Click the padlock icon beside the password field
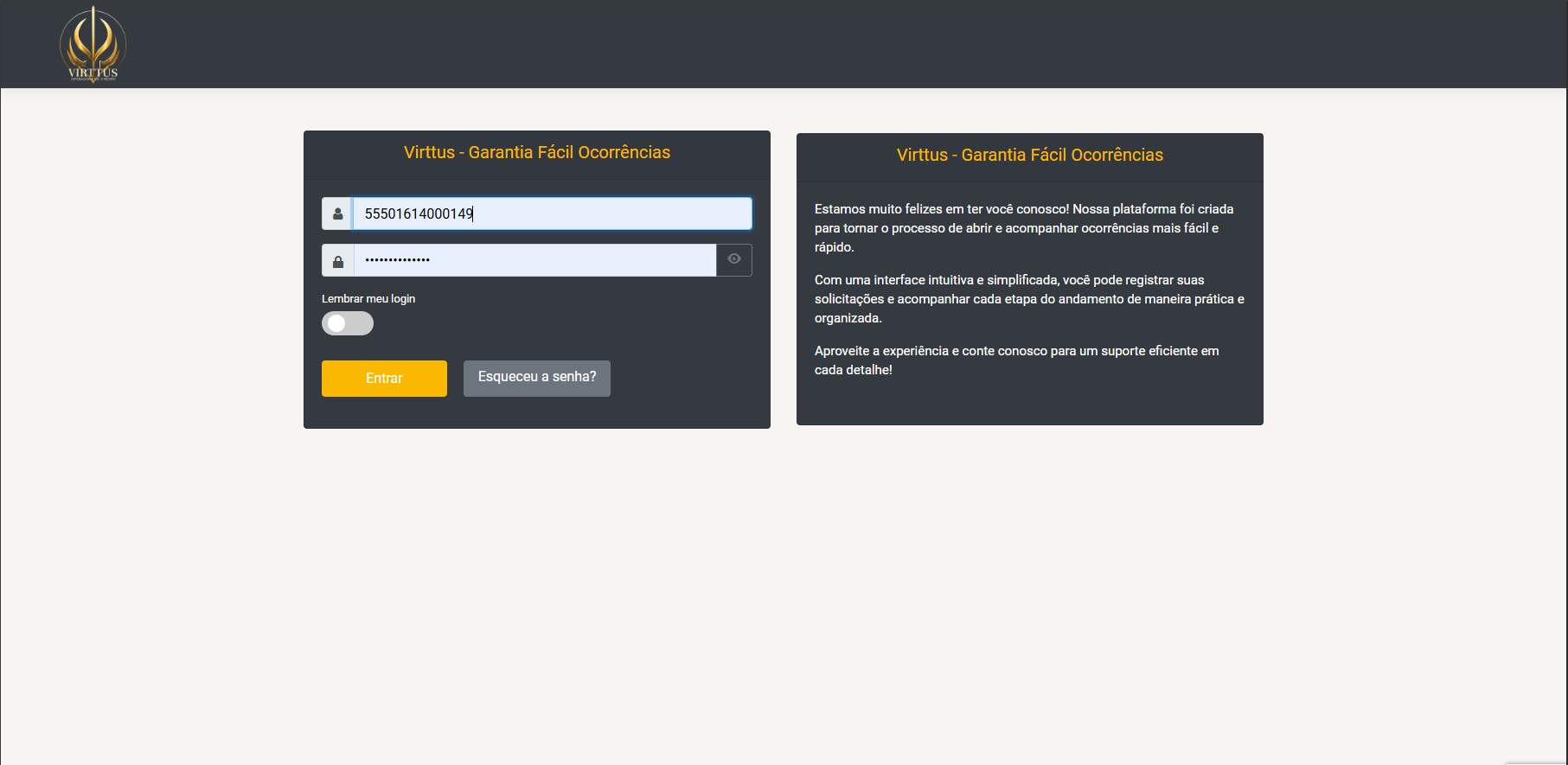 (337, 260)
